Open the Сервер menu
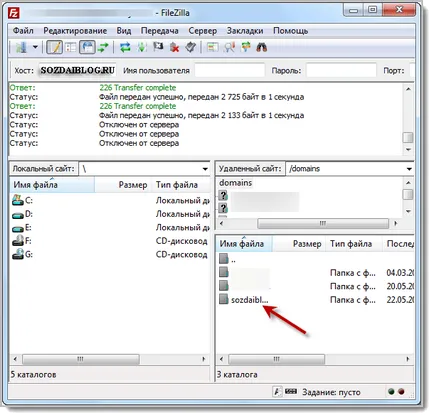The width and height of the screenshot is (434, 418). pyautogui.click(x=202, y=31)
